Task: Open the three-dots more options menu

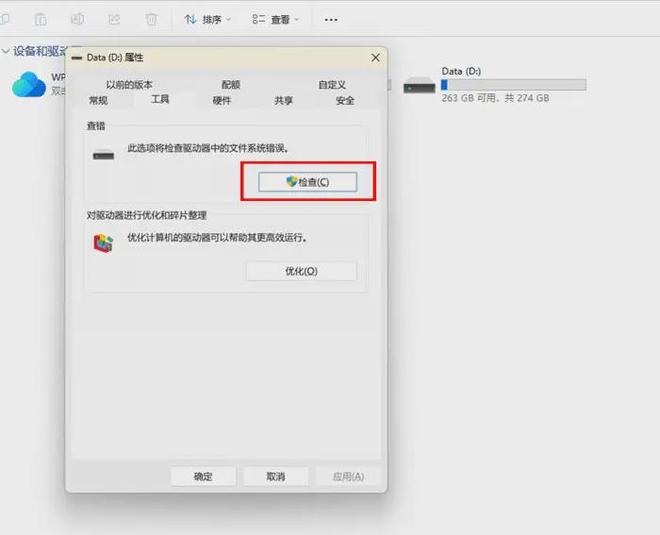Action: click(x=331, y=19)
